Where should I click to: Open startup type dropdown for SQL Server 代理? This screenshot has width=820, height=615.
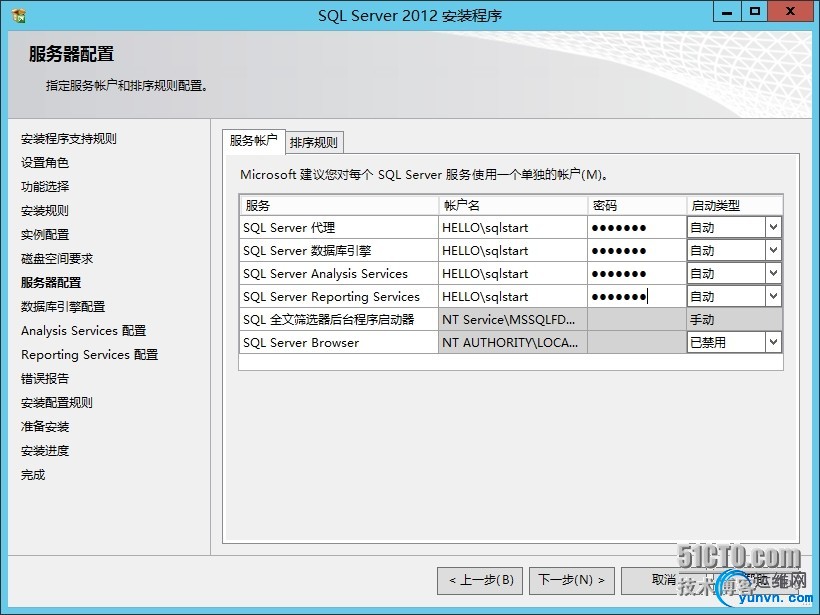(x=773, y=227)
